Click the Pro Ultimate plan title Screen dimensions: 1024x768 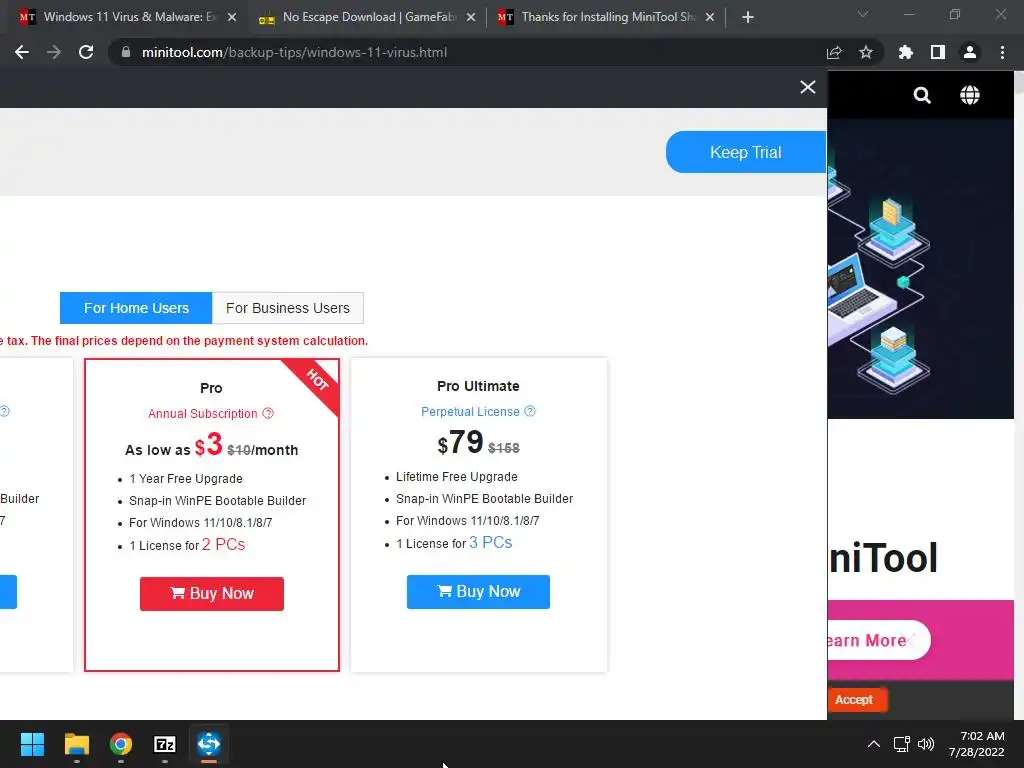[478, 386]
